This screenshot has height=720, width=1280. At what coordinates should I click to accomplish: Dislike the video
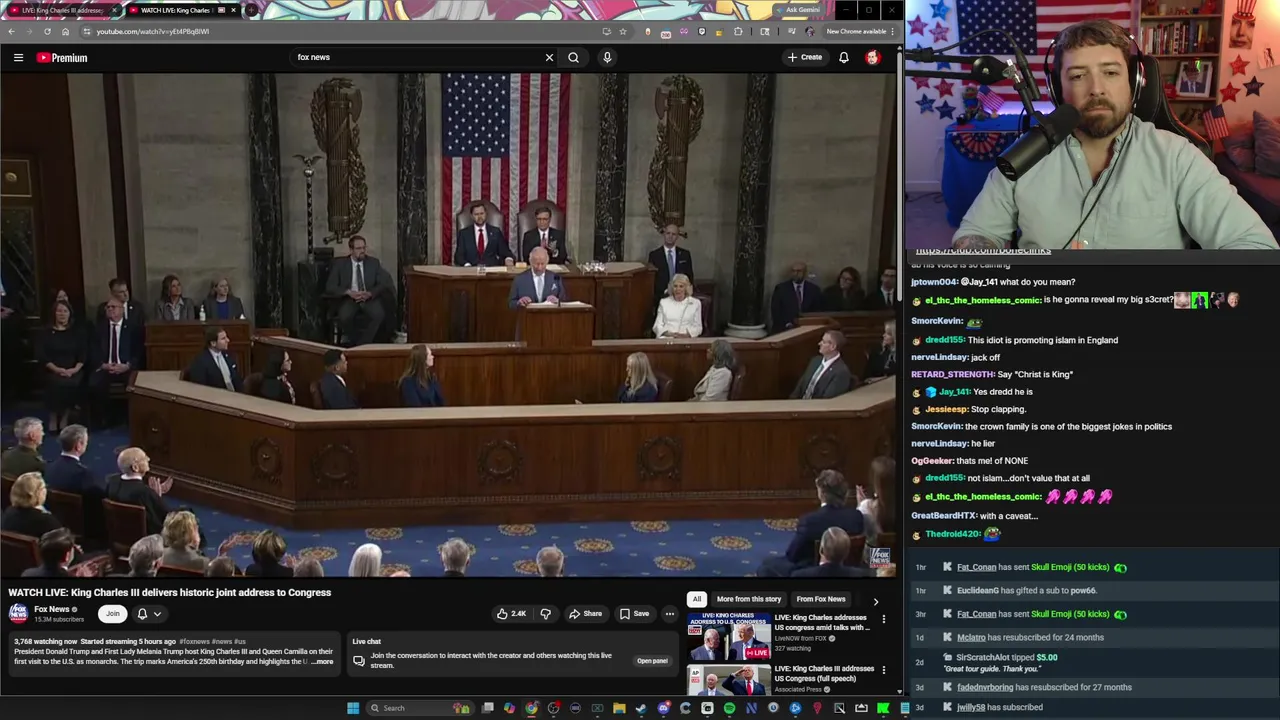[x=545, y=614]
